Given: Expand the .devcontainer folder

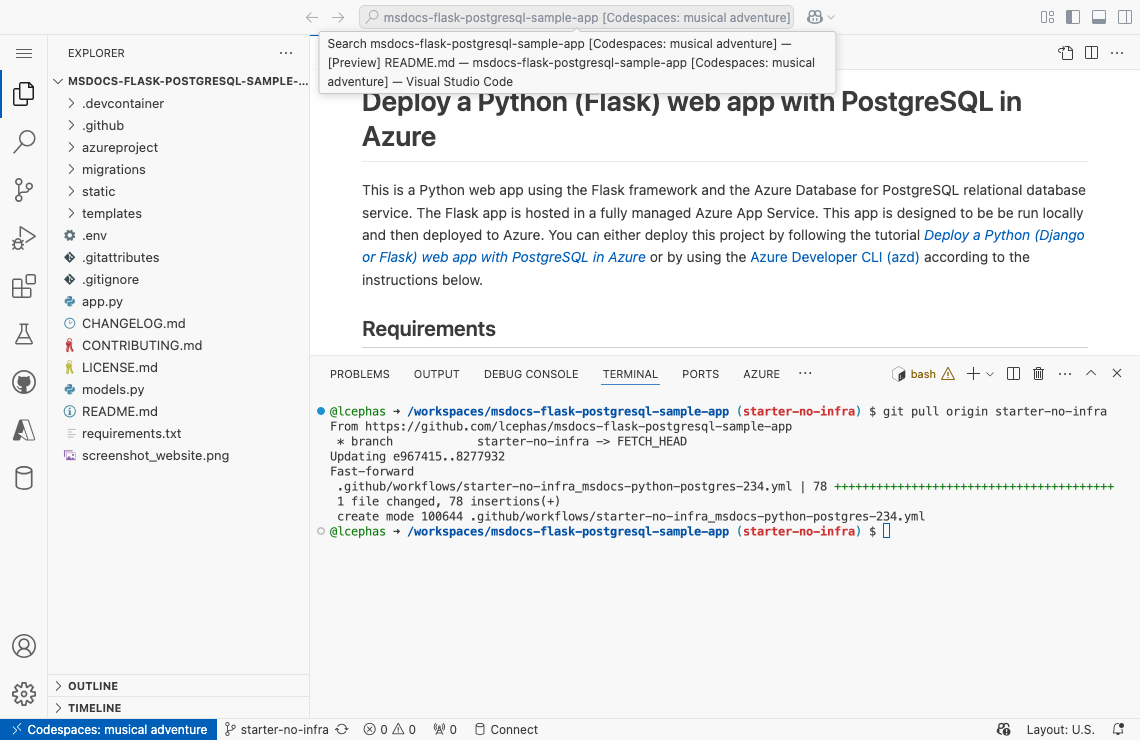Looking at the screenshot, I should [120, 103].
